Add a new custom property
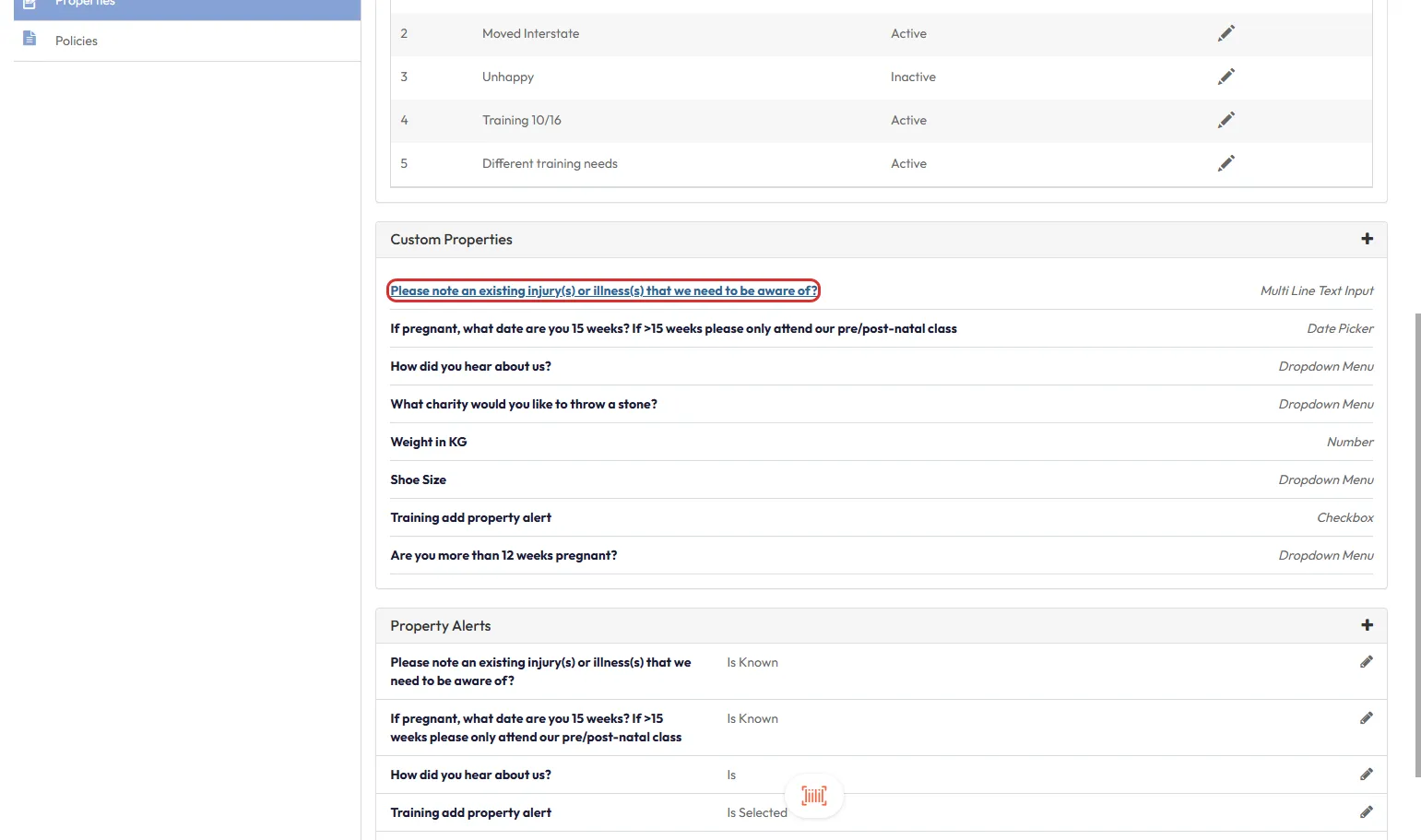 1367,239
